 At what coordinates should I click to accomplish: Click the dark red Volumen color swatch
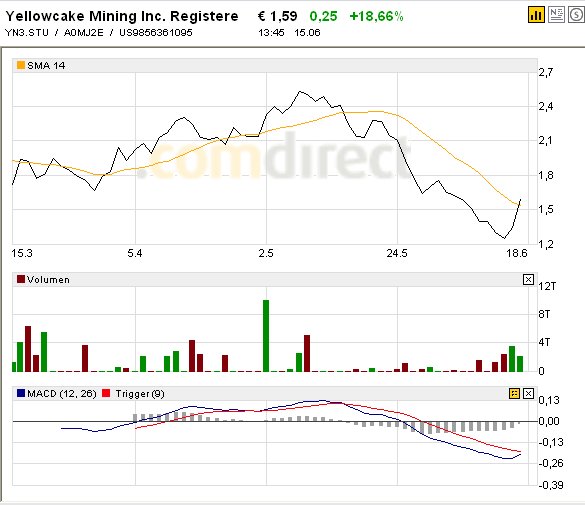[21, 279]
